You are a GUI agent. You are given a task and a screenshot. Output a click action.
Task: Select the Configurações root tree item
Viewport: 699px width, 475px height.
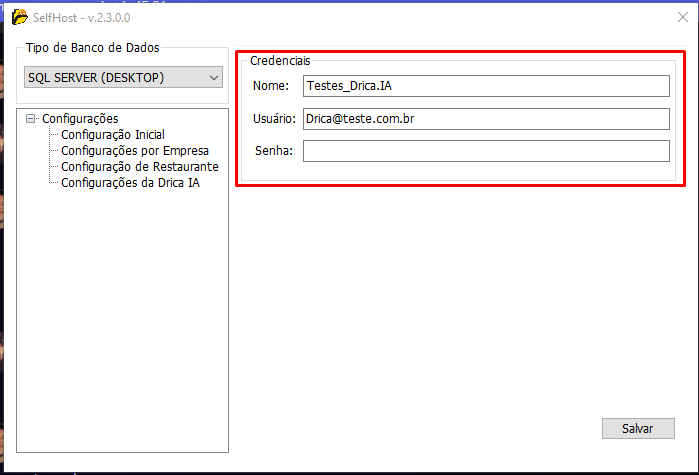click(80, 119)
